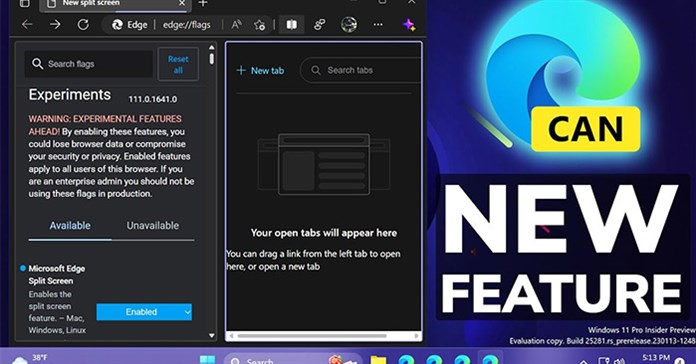Click the forward navigation arrow

55,24
